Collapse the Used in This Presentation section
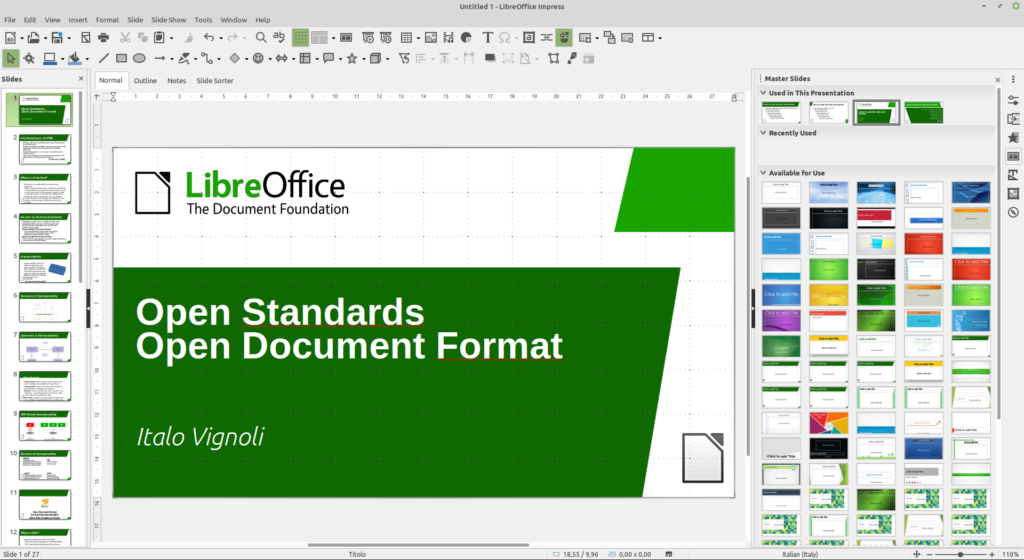1024x560 pixels. click(x=763, y=93)
